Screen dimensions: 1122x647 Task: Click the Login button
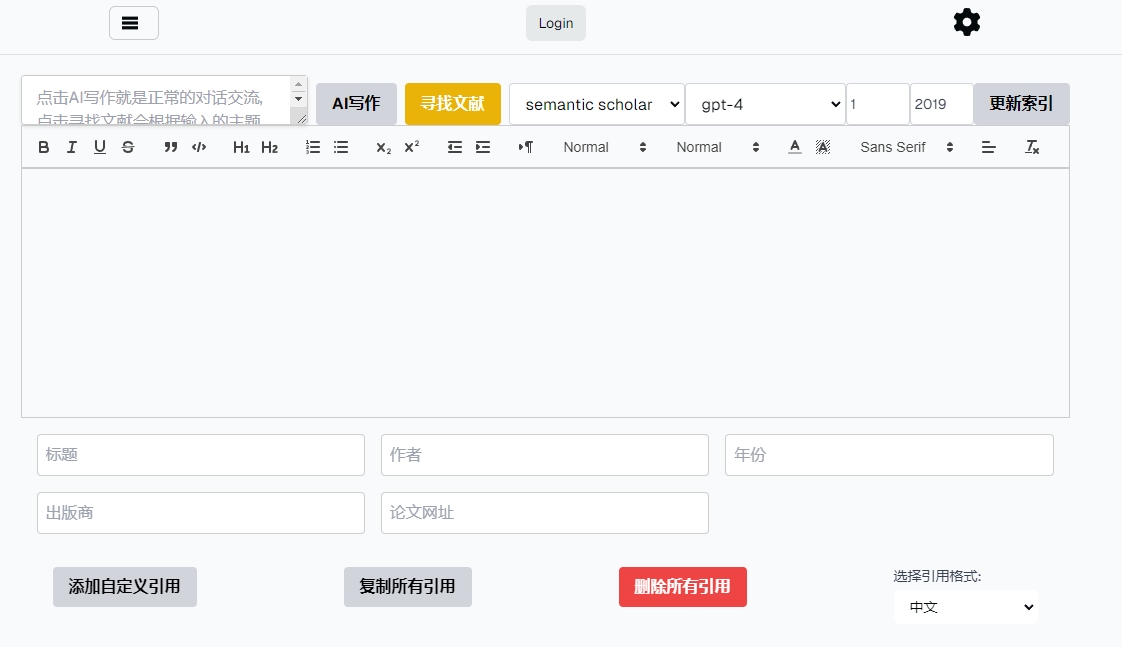[556, 23]
